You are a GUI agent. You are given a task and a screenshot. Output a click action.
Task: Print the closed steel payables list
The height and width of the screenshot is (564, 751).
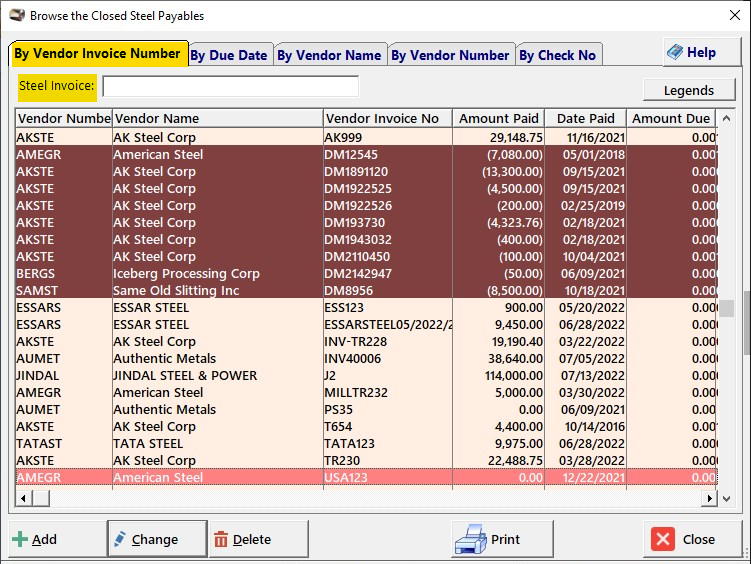[502, 539]
